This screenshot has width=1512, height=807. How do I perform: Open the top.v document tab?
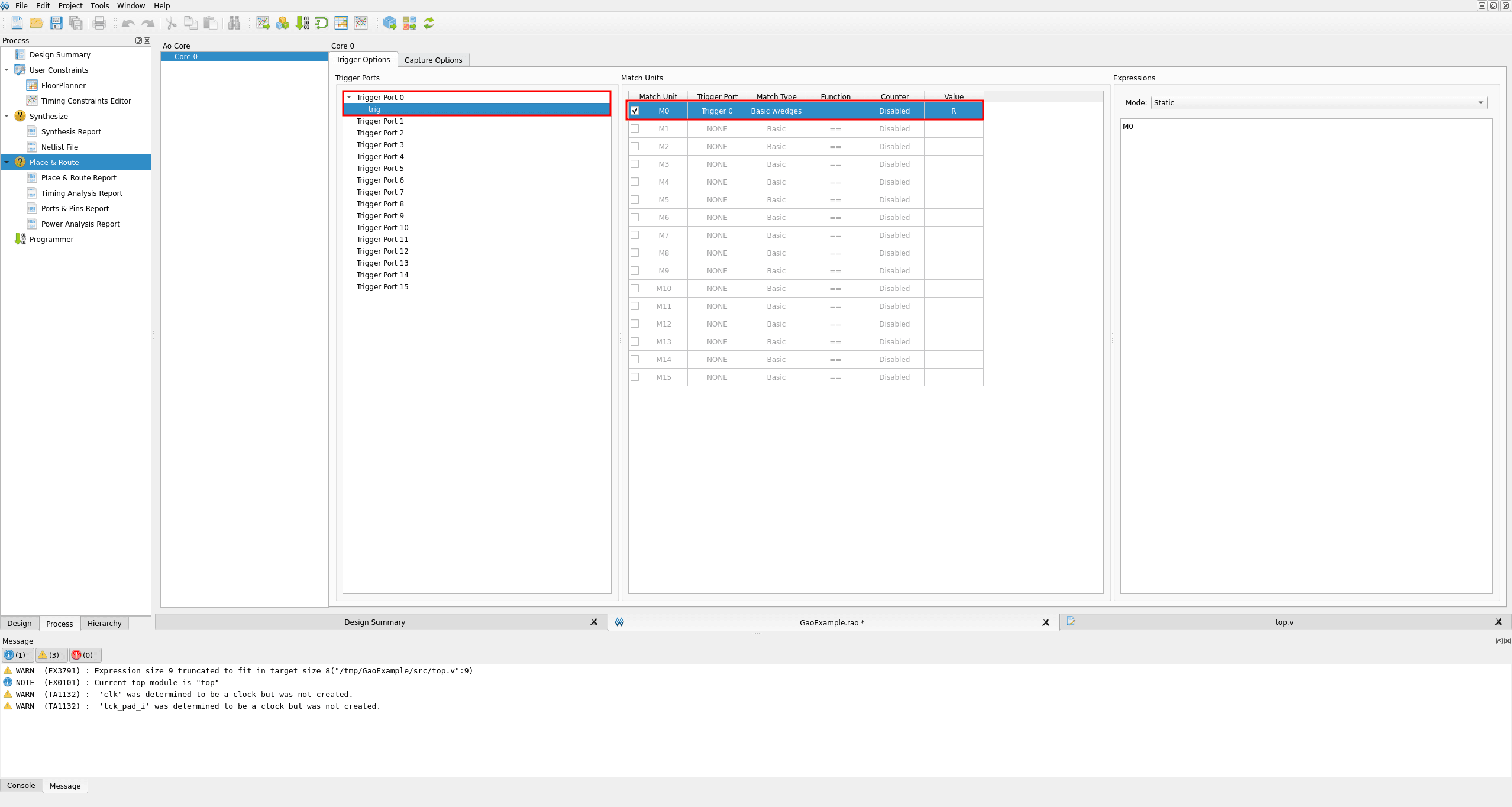point(1284,622)
